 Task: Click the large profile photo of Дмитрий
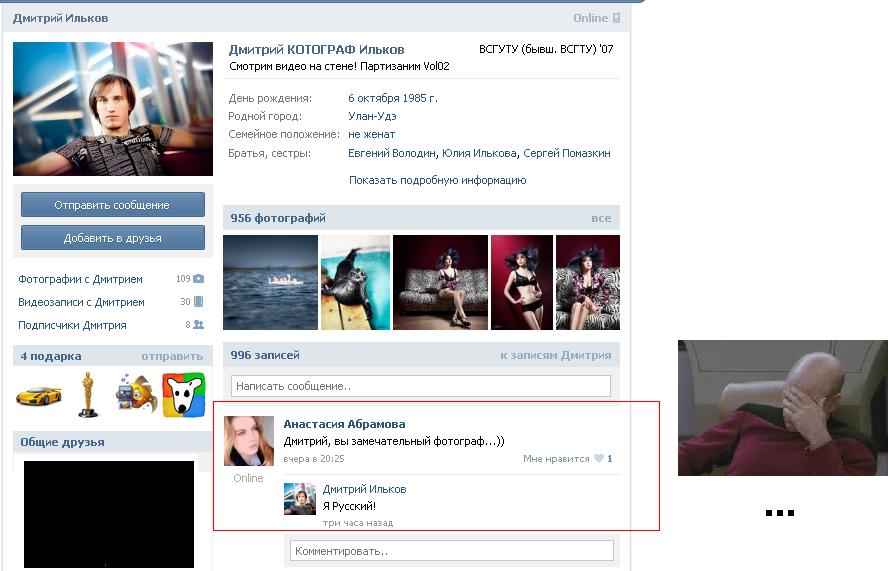(113, 109)
